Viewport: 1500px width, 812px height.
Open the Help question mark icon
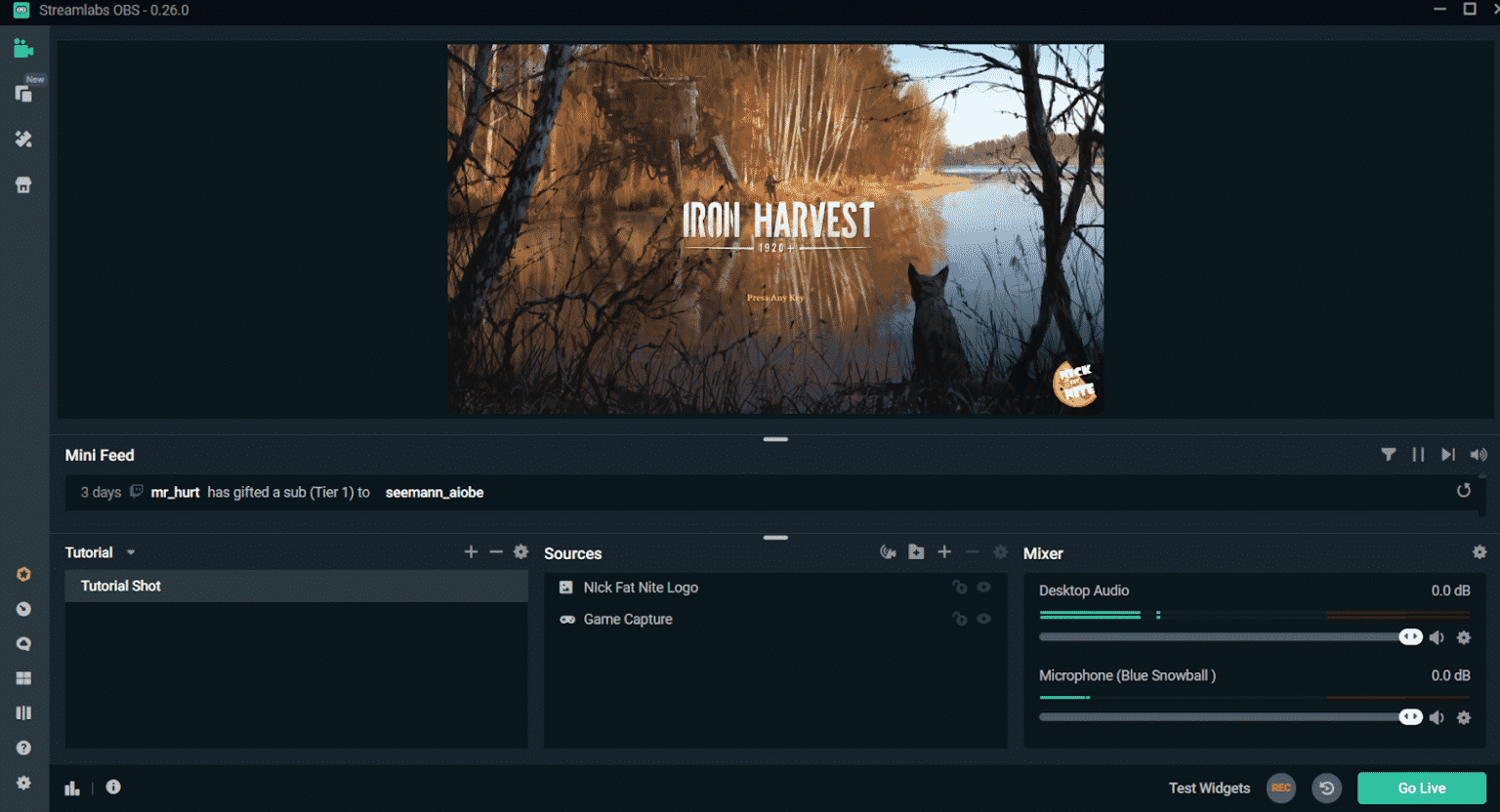pyautogui.click(x=23, y=749)
